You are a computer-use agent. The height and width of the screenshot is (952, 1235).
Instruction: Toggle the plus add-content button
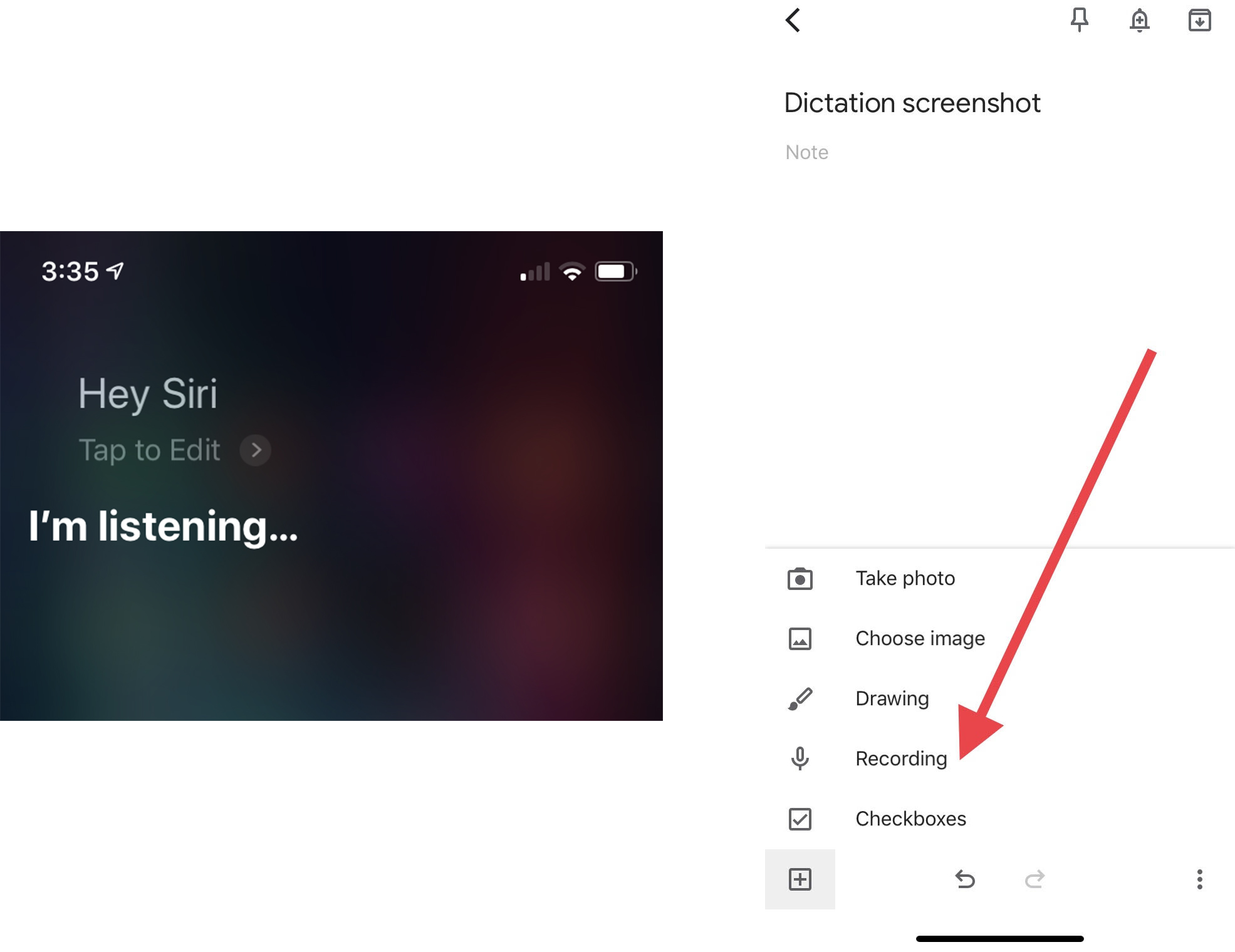pos(800,879)
